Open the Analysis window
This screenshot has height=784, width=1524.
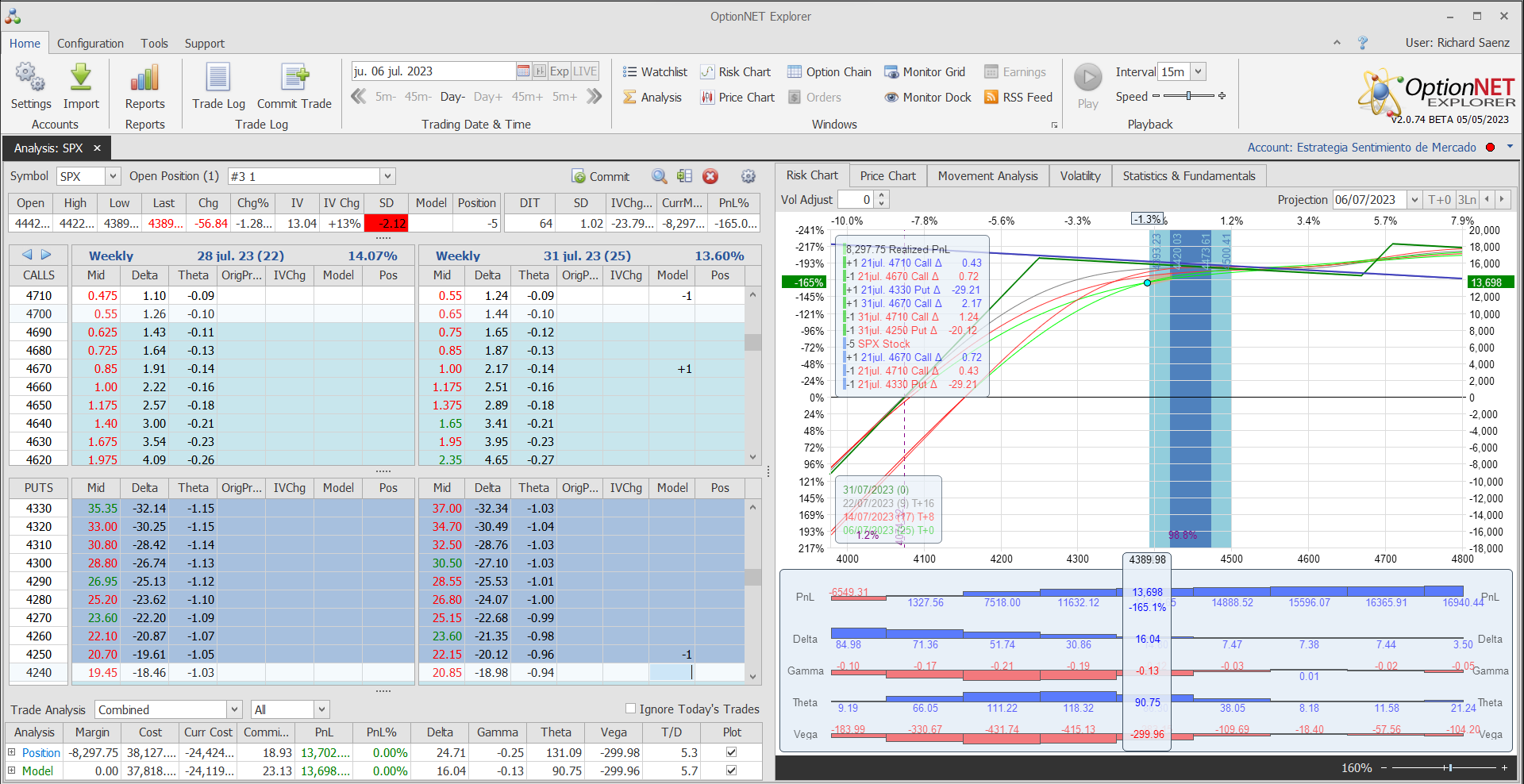(652, 97)
